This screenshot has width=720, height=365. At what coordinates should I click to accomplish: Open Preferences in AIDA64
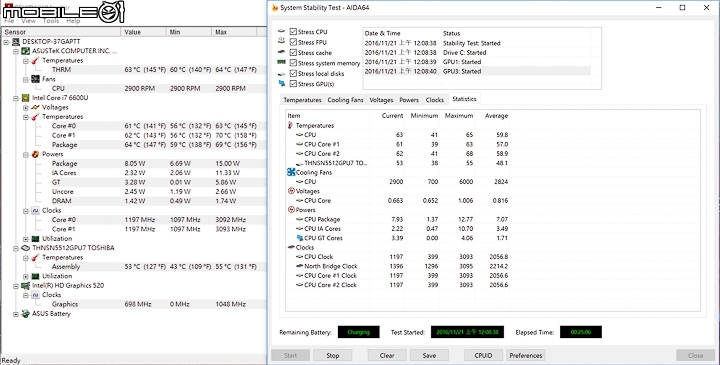click(x=526, y=355)
